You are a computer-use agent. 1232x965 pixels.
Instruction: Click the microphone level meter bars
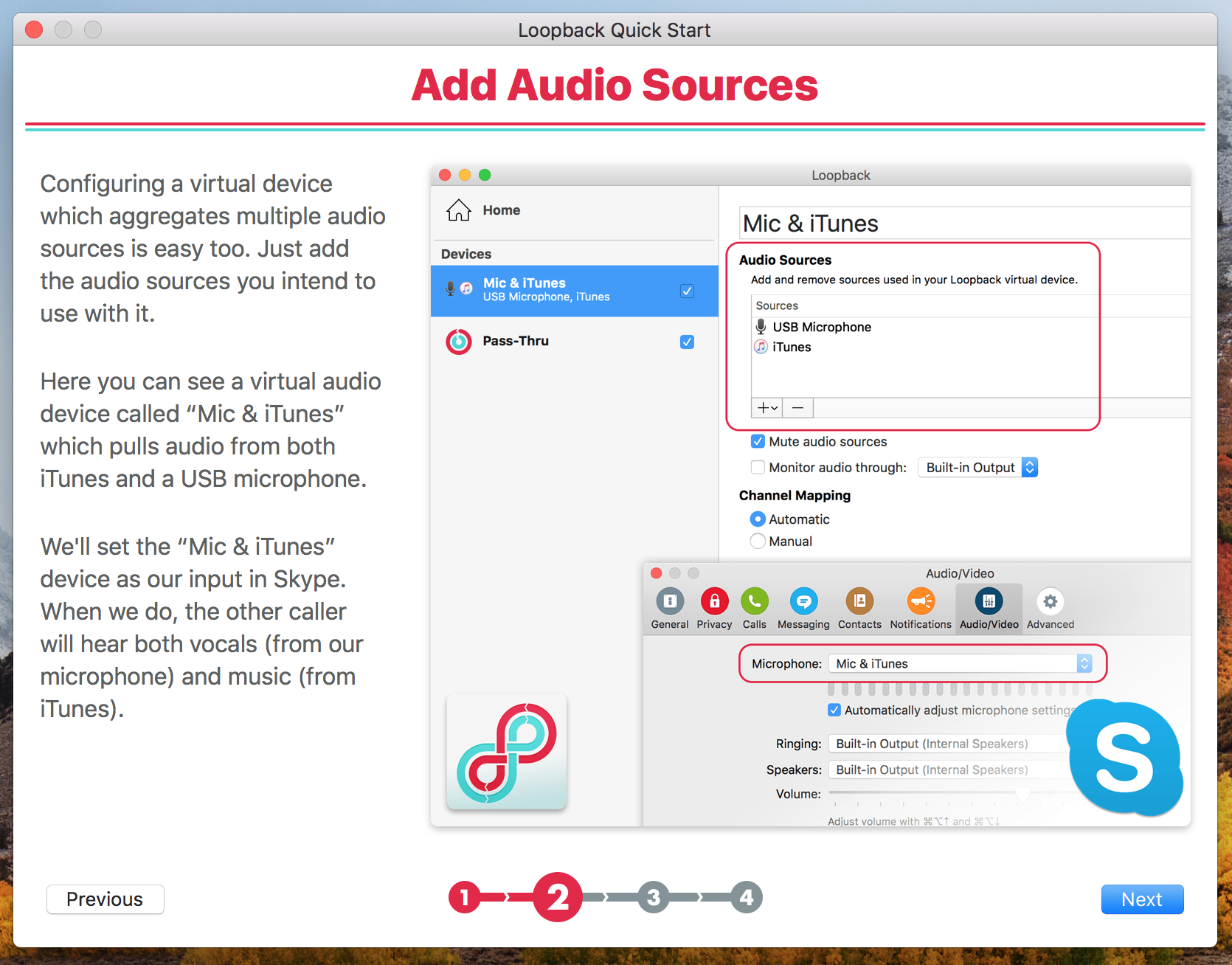pyautogui.click(x=960, y=689)
